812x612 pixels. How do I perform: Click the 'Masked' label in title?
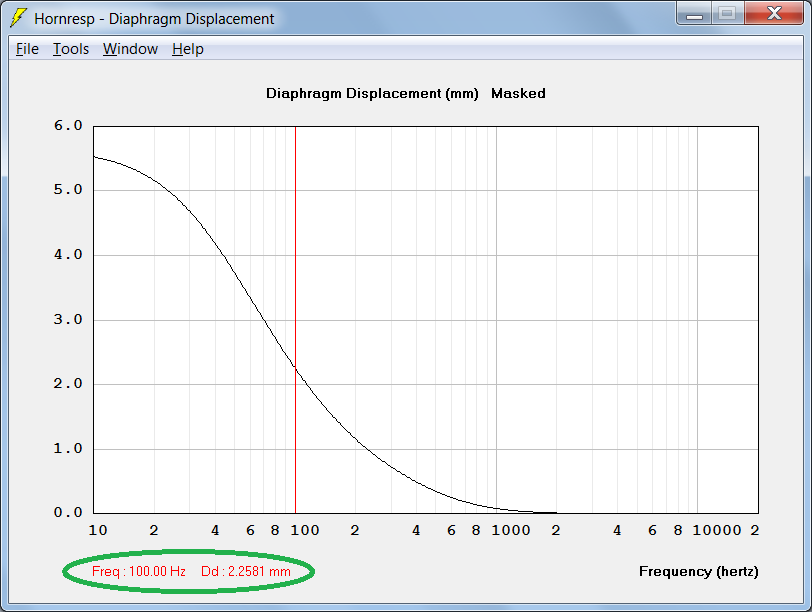[x=518, y=93]
